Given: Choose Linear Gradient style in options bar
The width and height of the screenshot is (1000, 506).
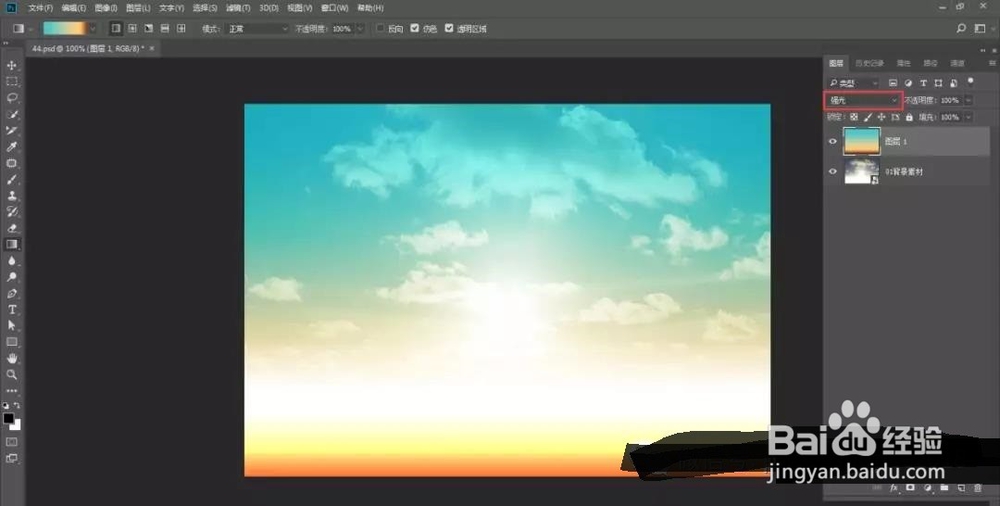Looking at the screenshot, I should tap(115, 29).
